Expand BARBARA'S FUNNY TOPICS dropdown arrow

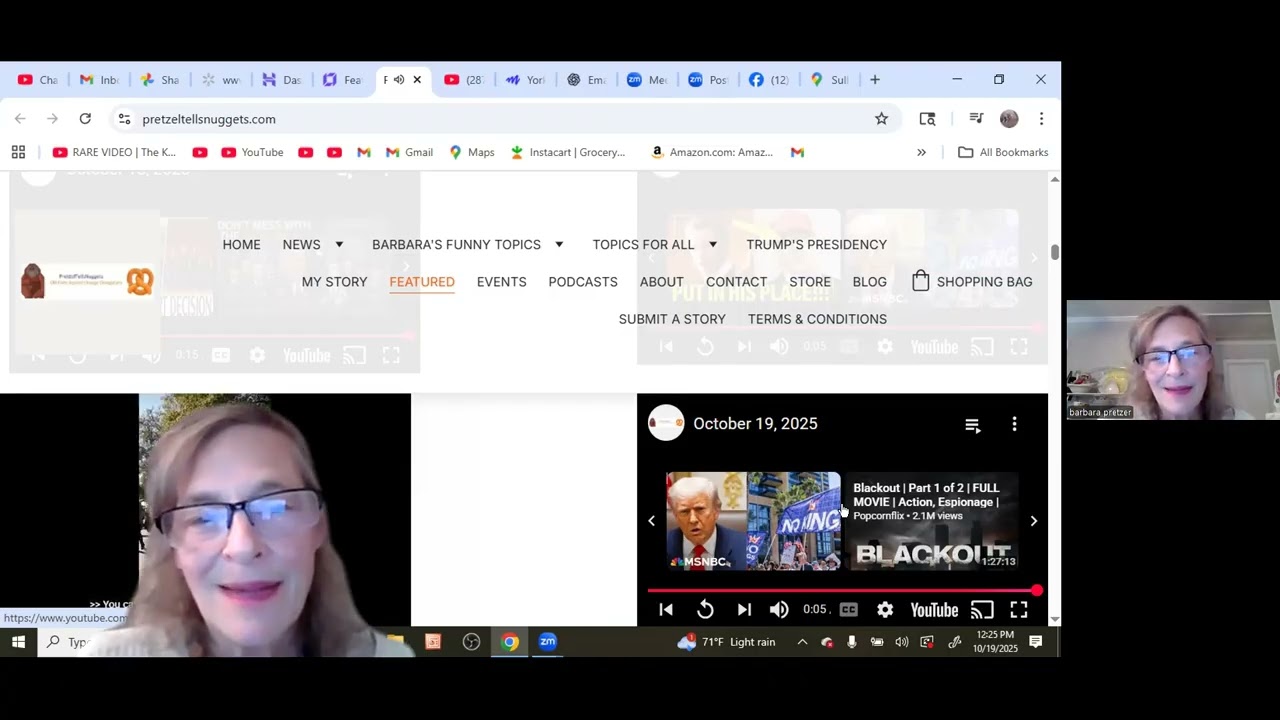point(559,245)
